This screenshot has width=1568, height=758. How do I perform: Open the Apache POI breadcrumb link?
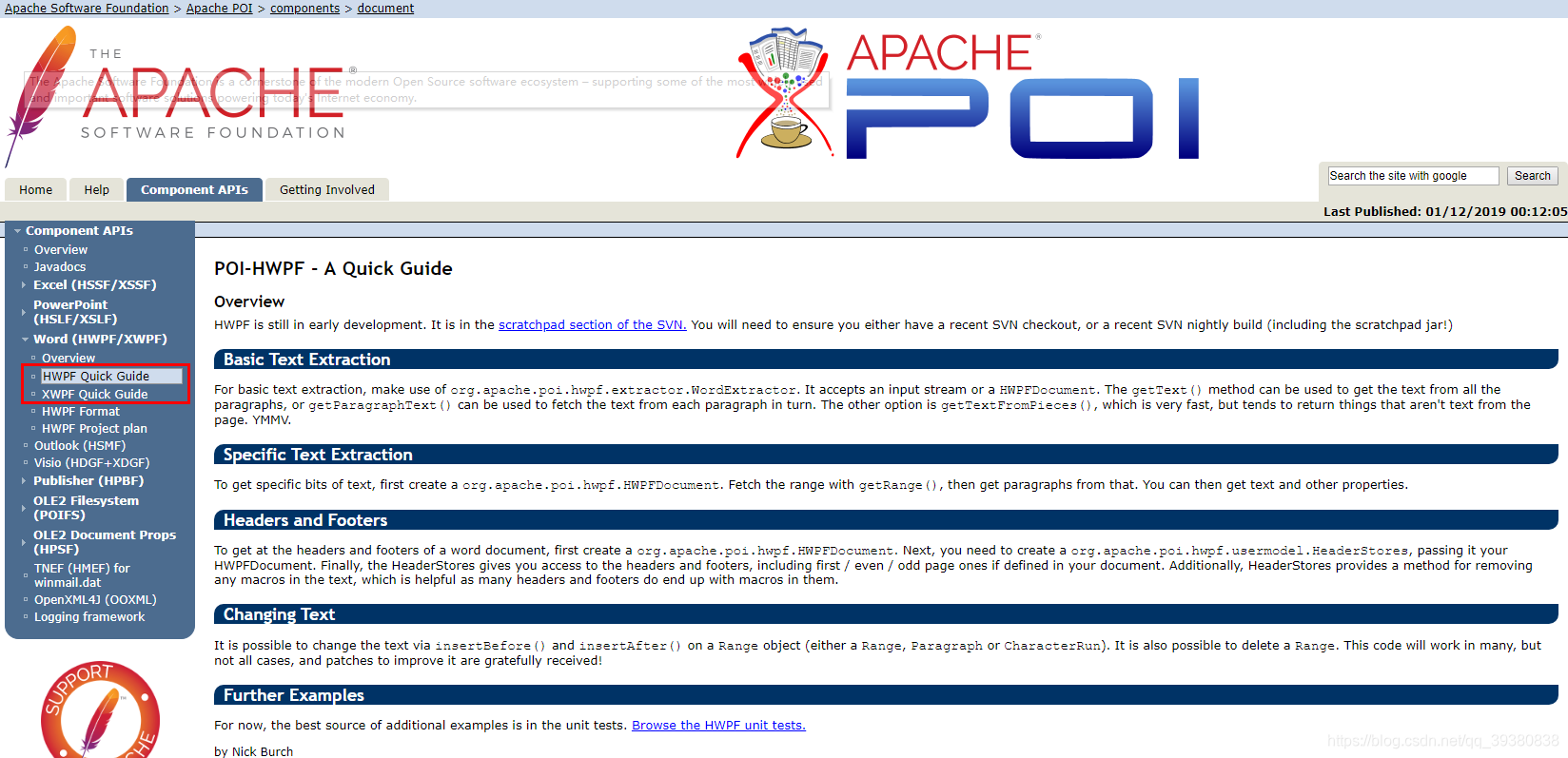(220, 9)
